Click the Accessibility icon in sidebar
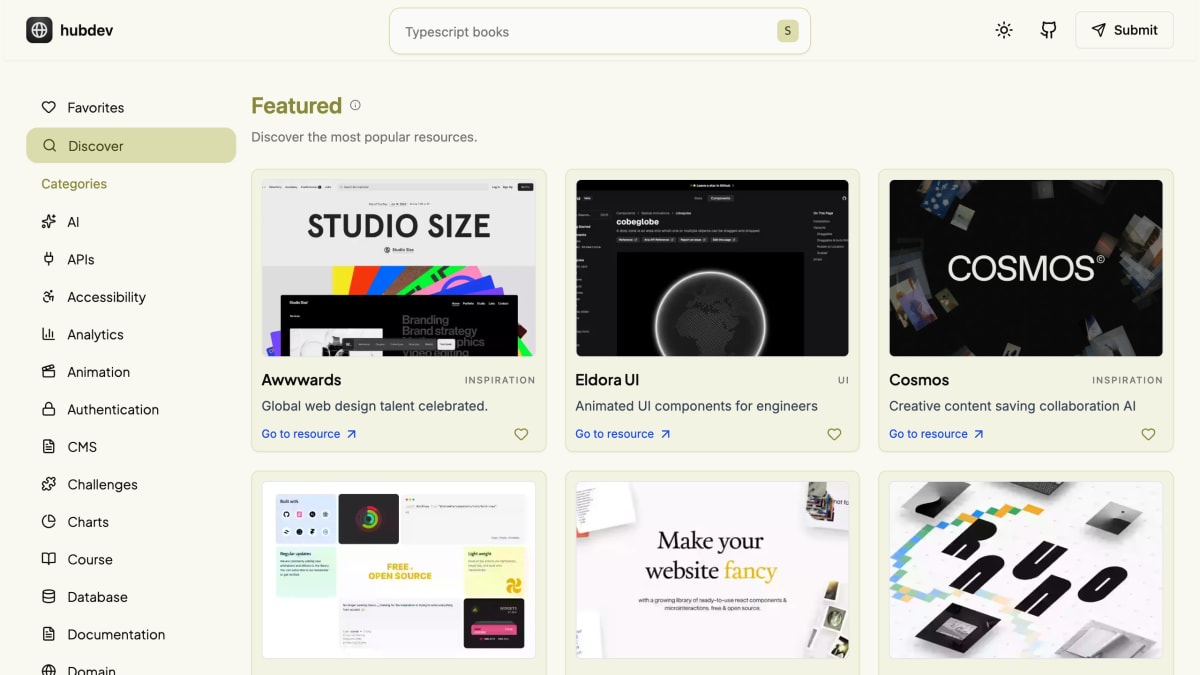The width and height of the screenshot is (1200, 675). (49, 297)
